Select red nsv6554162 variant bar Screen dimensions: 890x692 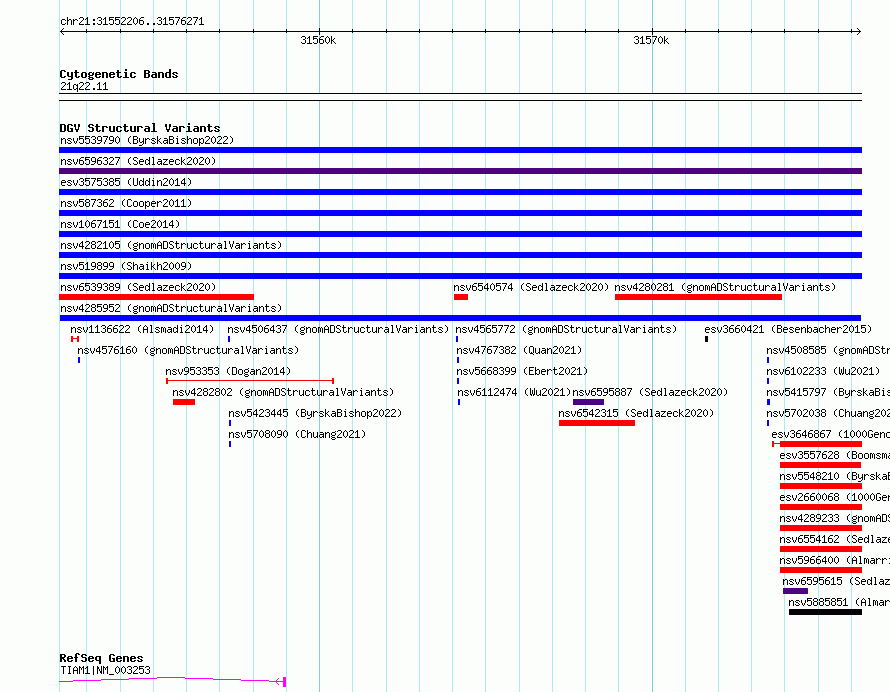pyautogui.click(x=821, y=549)
